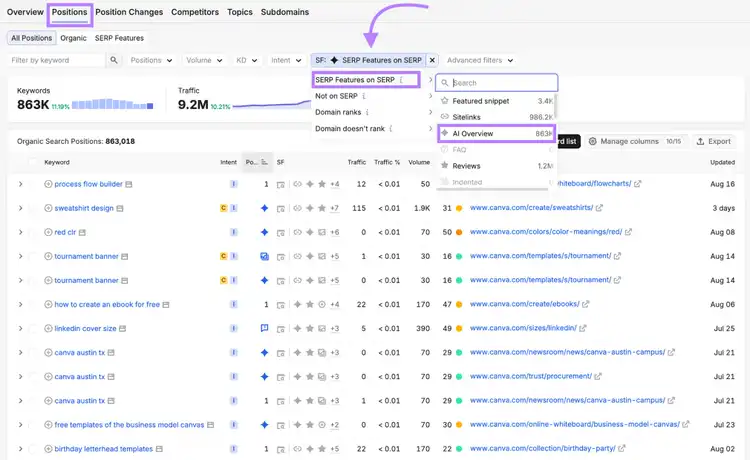Expand the linkedin cover size row
750x460 pixels.
20,329
